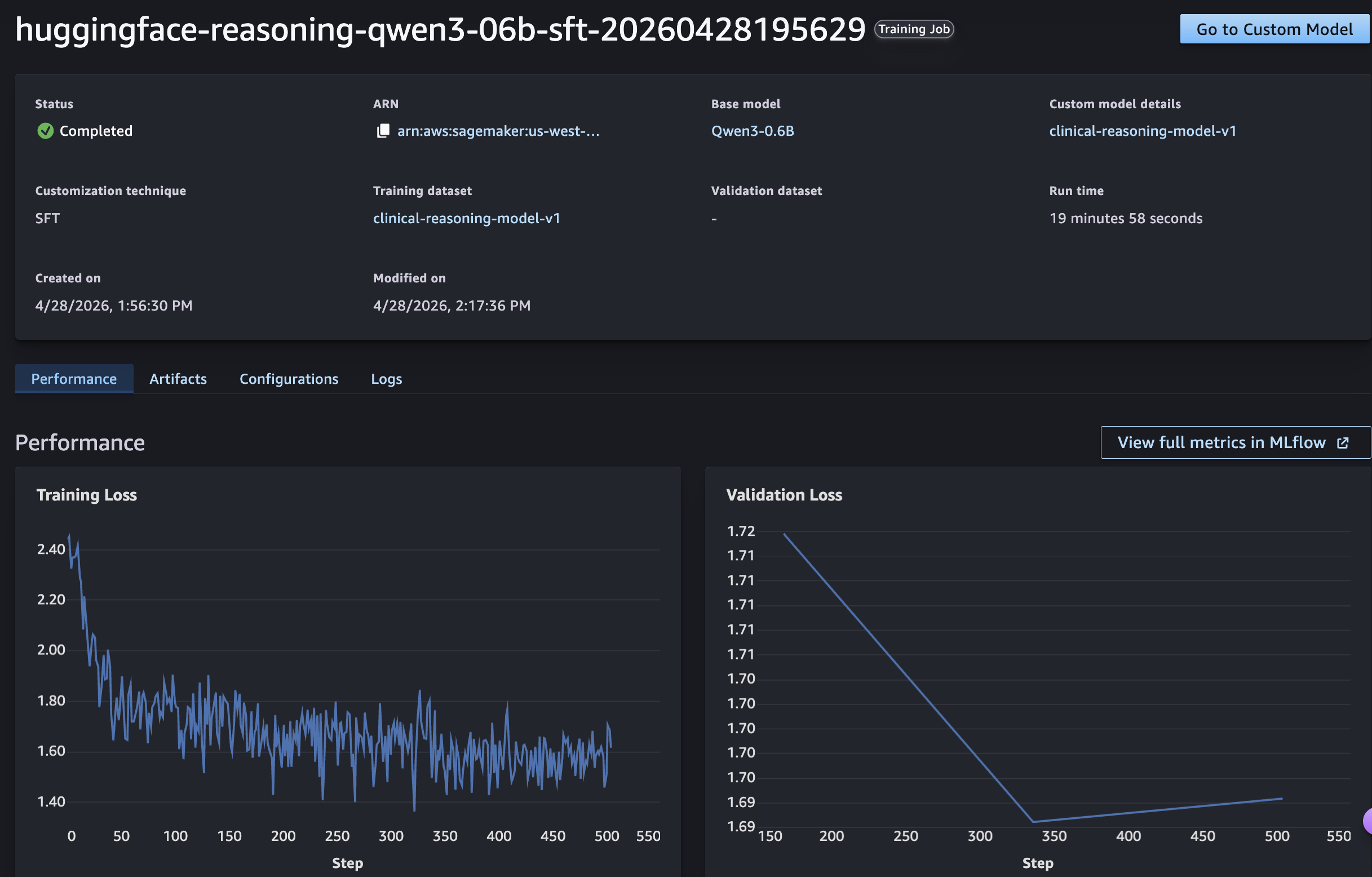Image resolution: width=1372 pixels, height=877 pixels.
Task: Click the Training Job badge by the title
Action: [x=914, y=29]
